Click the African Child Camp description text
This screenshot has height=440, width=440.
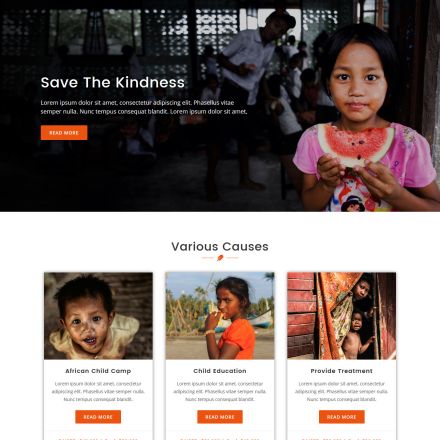click(98, 392)
